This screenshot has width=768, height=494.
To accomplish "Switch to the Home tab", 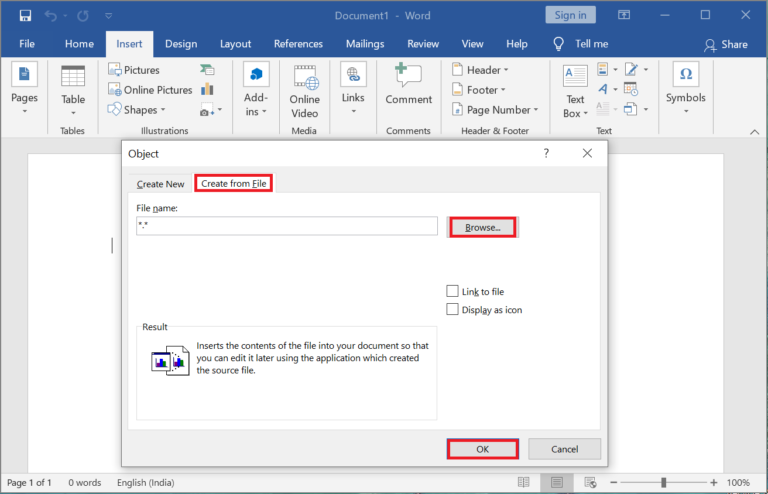I will (x=79, y=44).
